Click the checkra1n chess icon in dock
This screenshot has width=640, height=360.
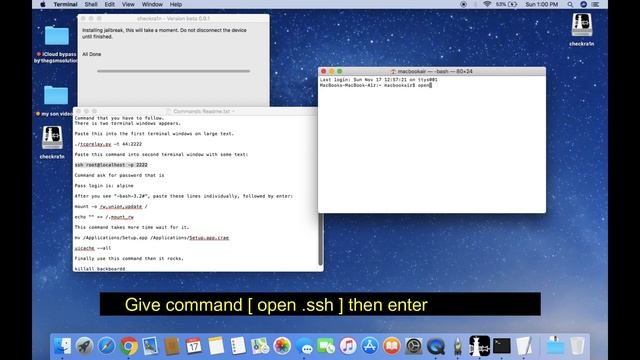coord(479,346)
